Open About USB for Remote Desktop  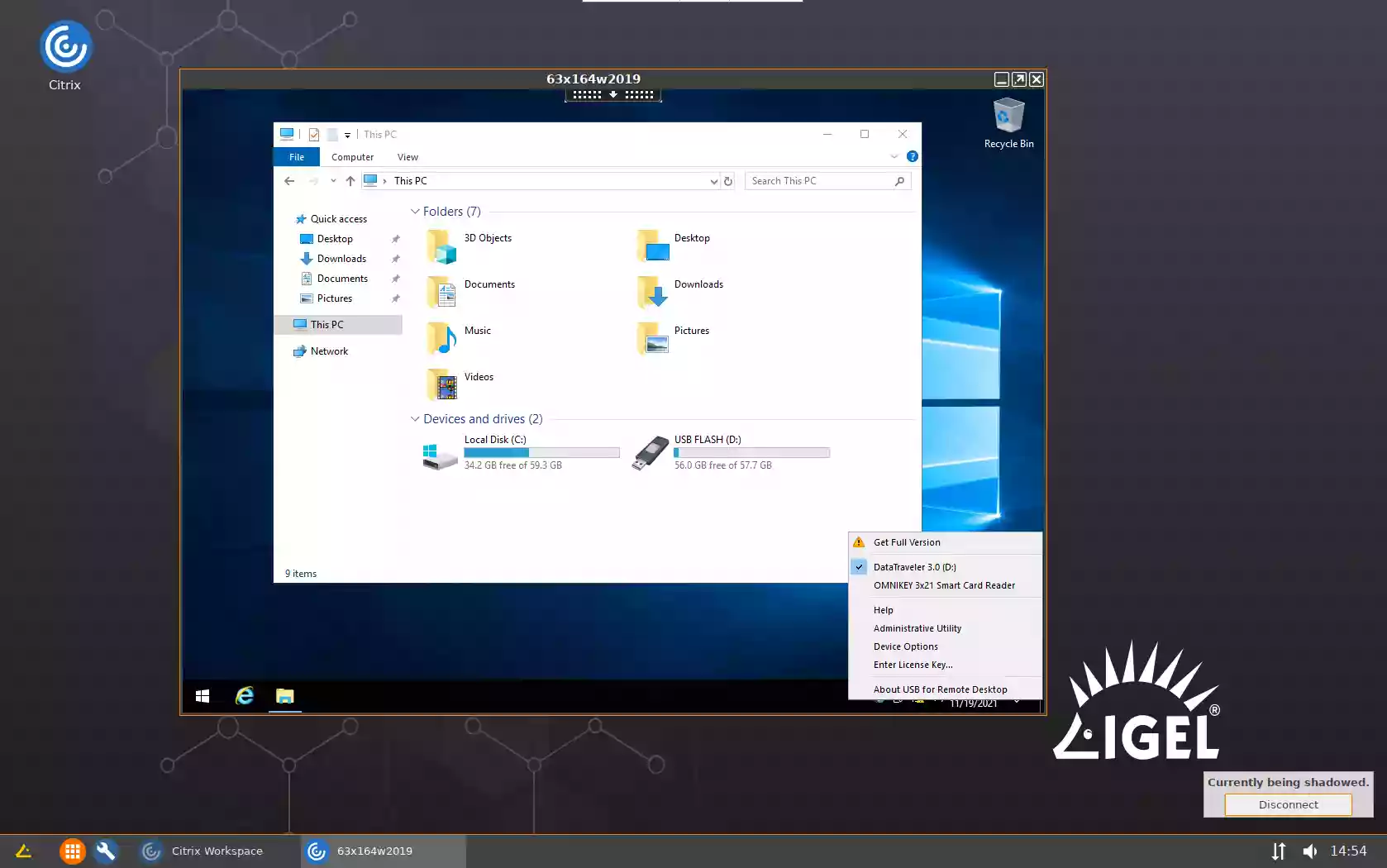946,689
